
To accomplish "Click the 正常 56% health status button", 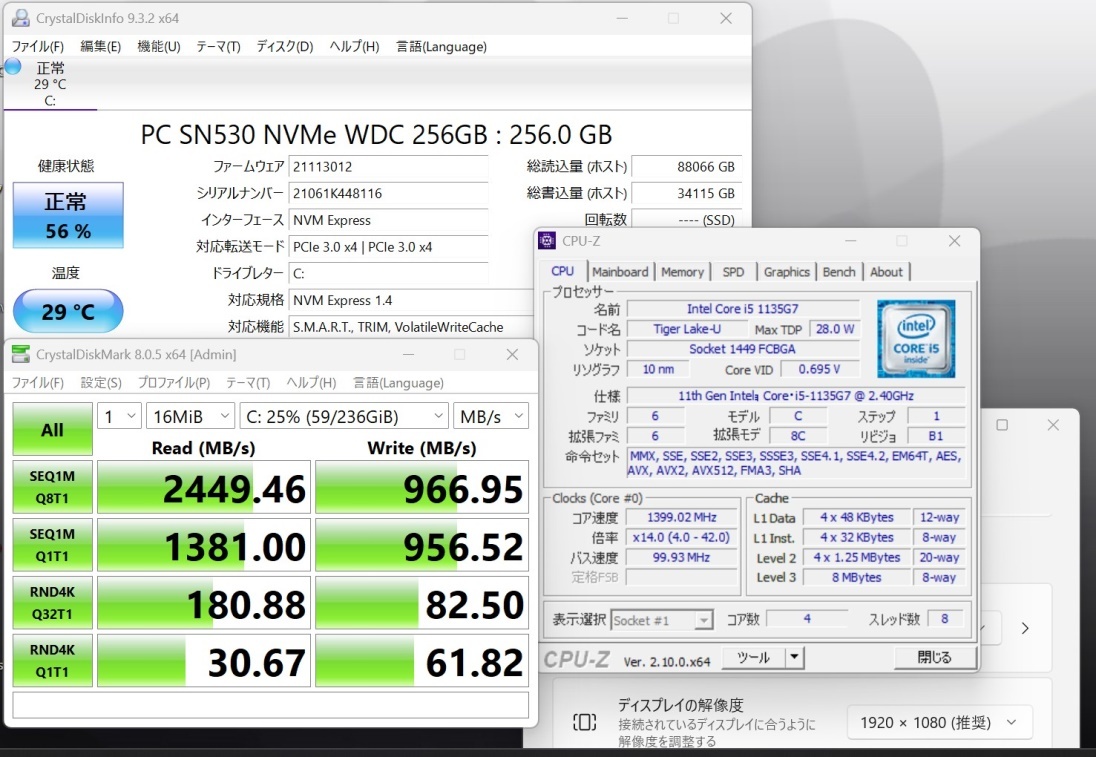I will tap(68, 215).
